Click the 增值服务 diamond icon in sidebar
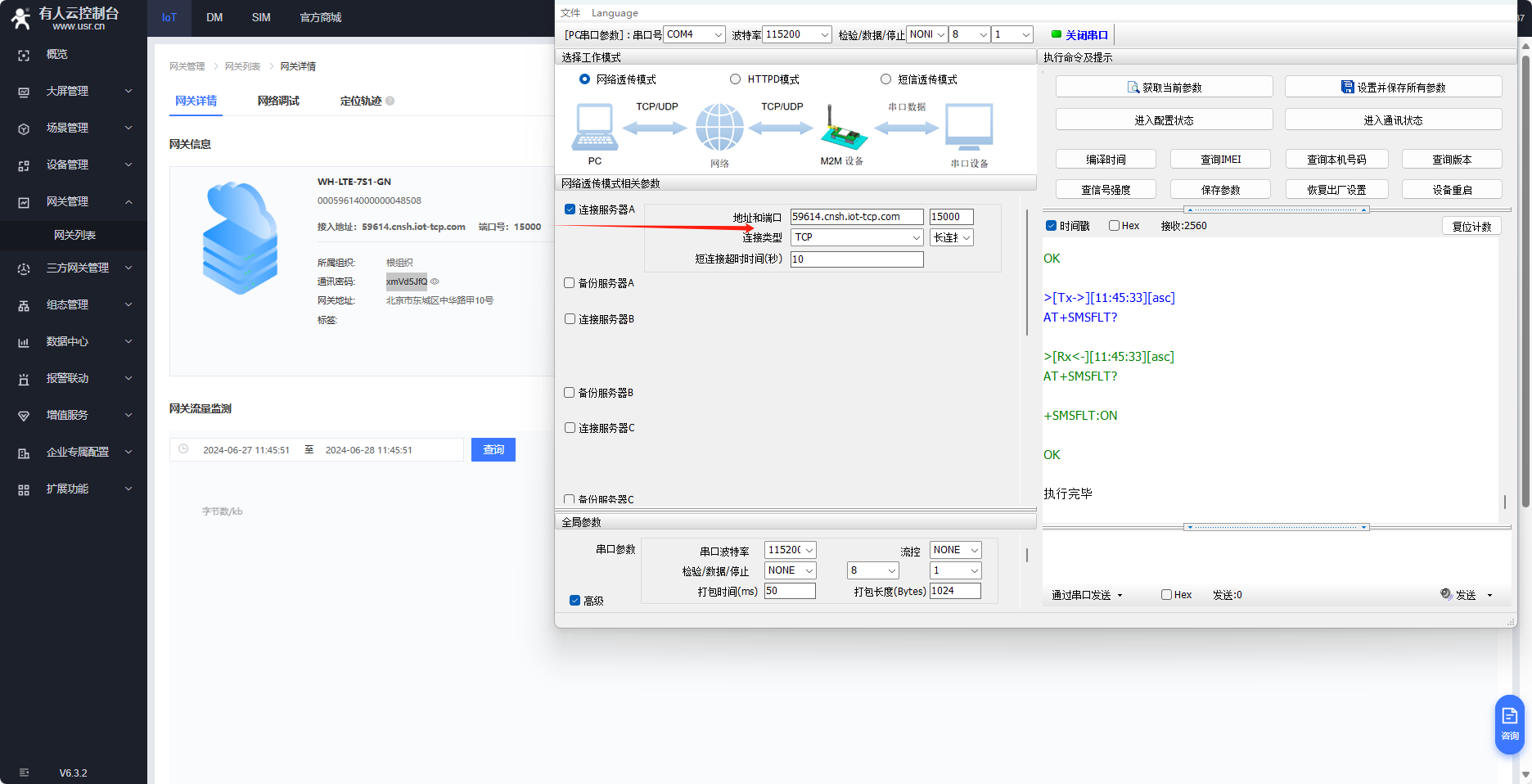Viewport: 1532px width, 784px height. click(24, 416)
